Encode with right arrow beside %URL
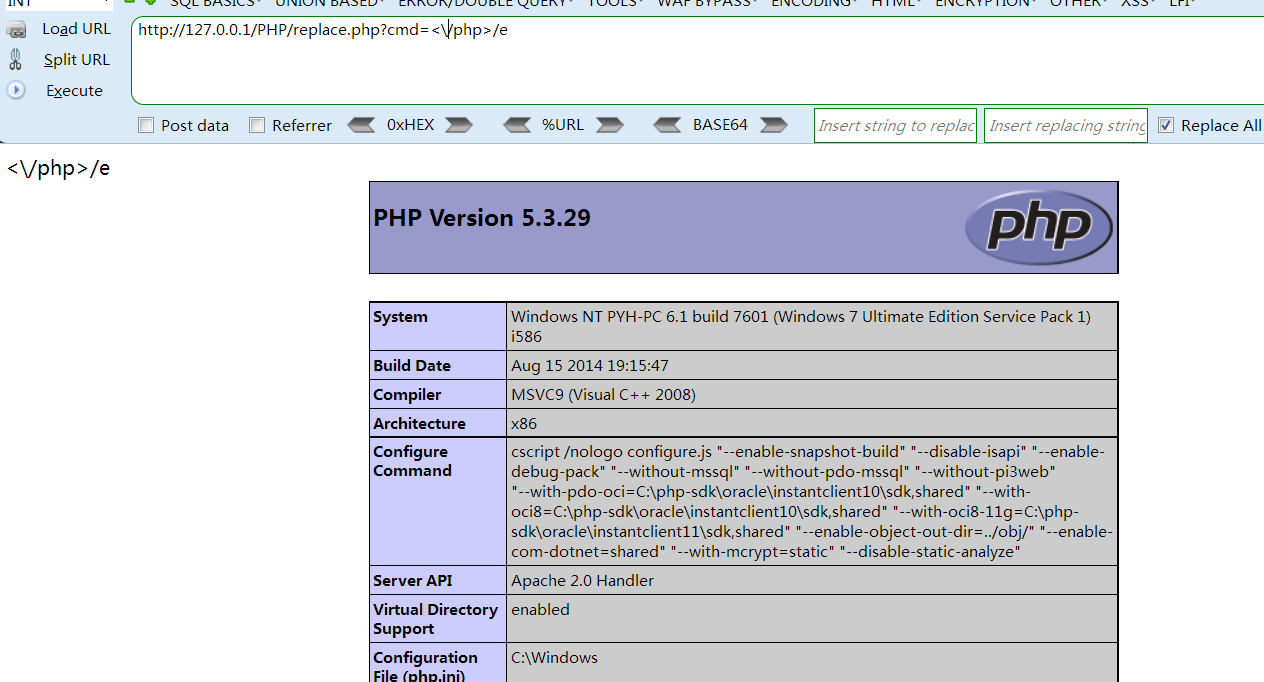Screen dimensions: 1264x682 [610, 125]
